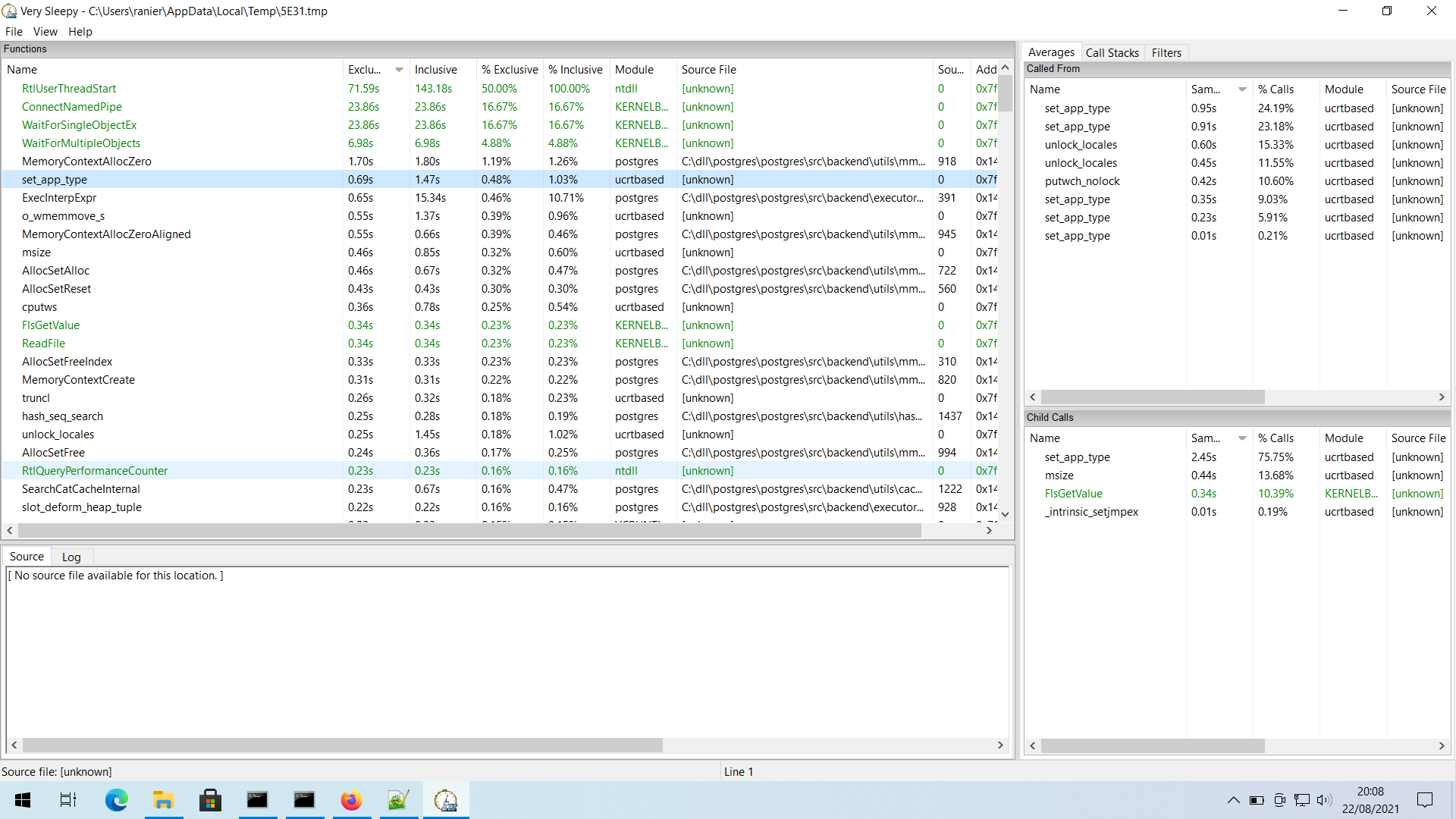Click the % Inclusive column header
Viewport: 1456px width, 819px height.
576,70
